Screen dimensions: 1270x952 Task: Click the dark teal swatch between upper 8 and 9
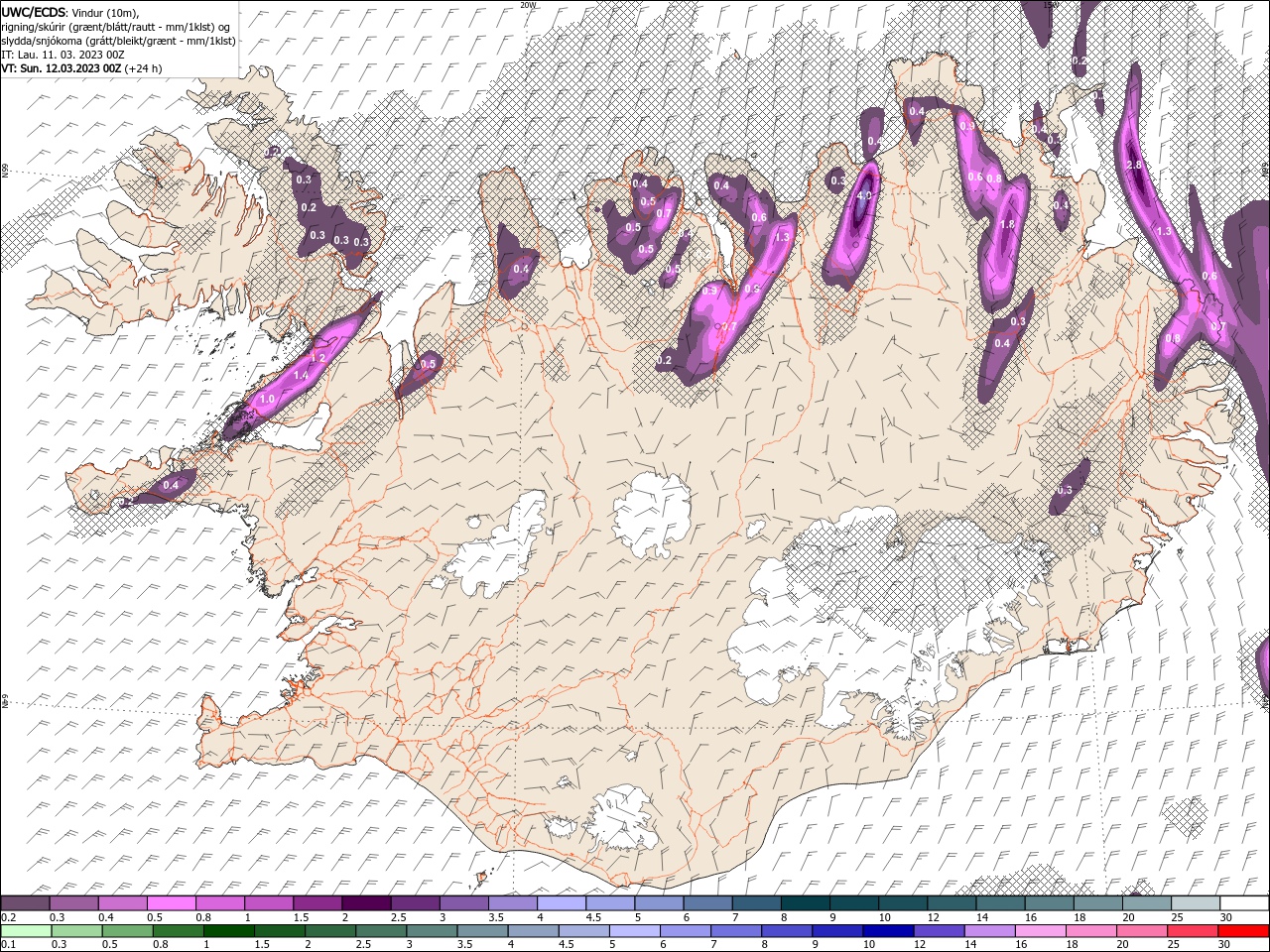806,903
